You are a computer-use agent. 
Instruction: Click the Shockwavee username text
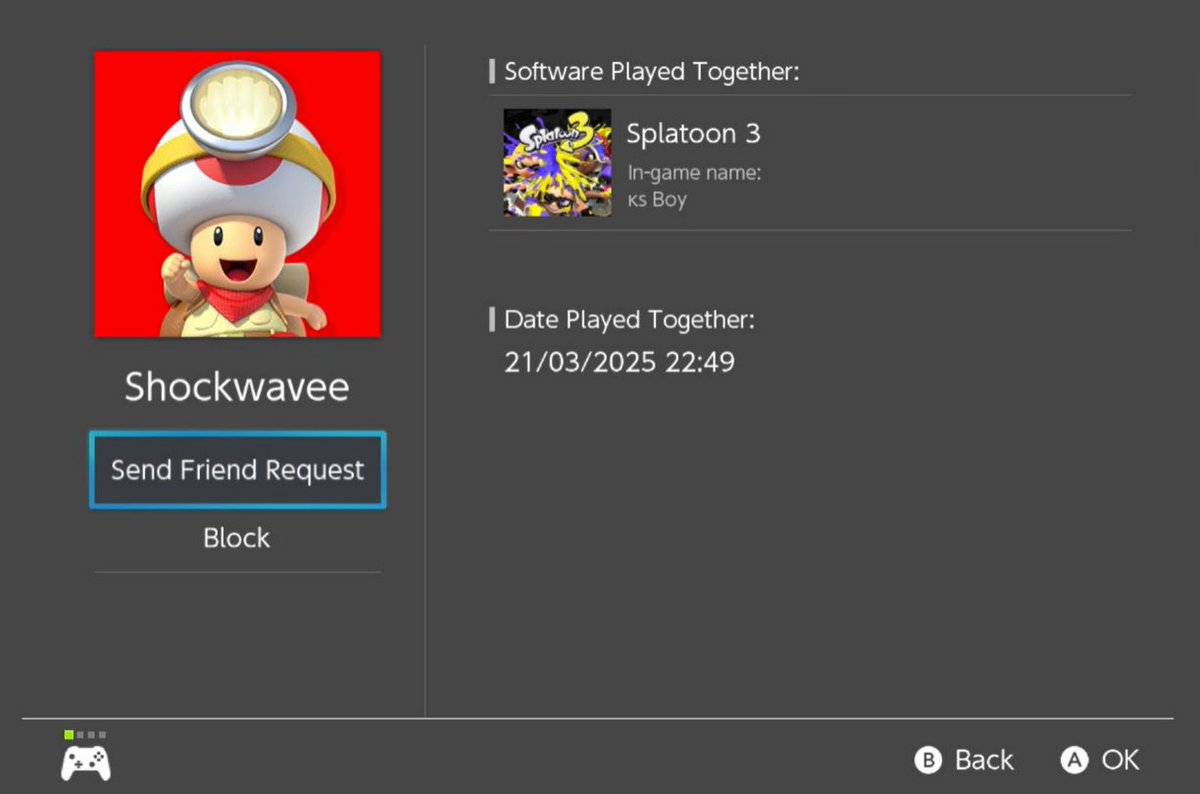[237, 387]
